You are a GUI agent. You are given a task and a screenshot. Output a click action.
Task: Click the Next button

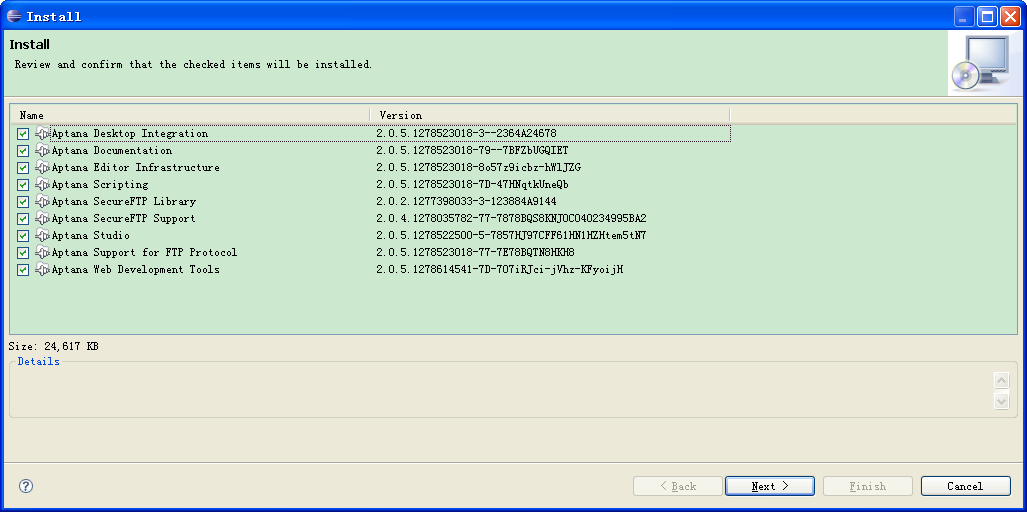point(770,486)
